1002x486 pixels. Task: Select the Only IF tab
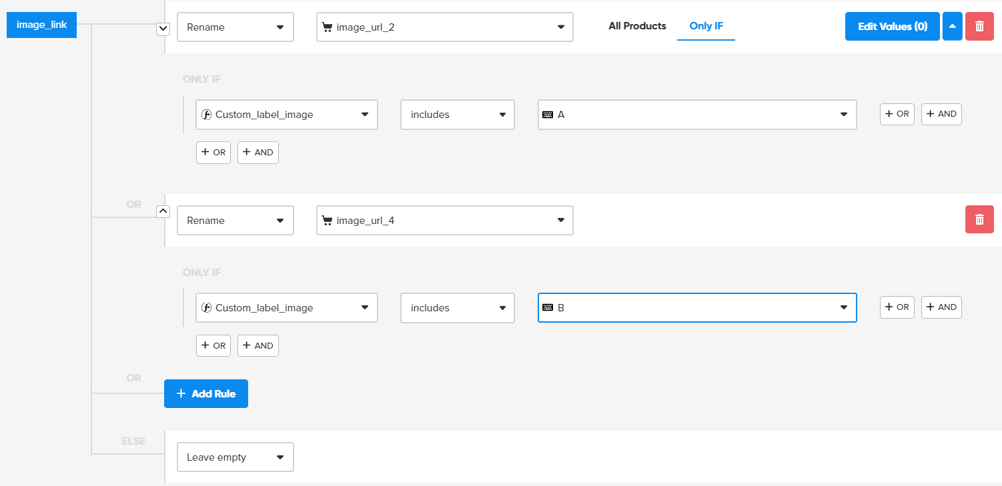tap(706, 26)
